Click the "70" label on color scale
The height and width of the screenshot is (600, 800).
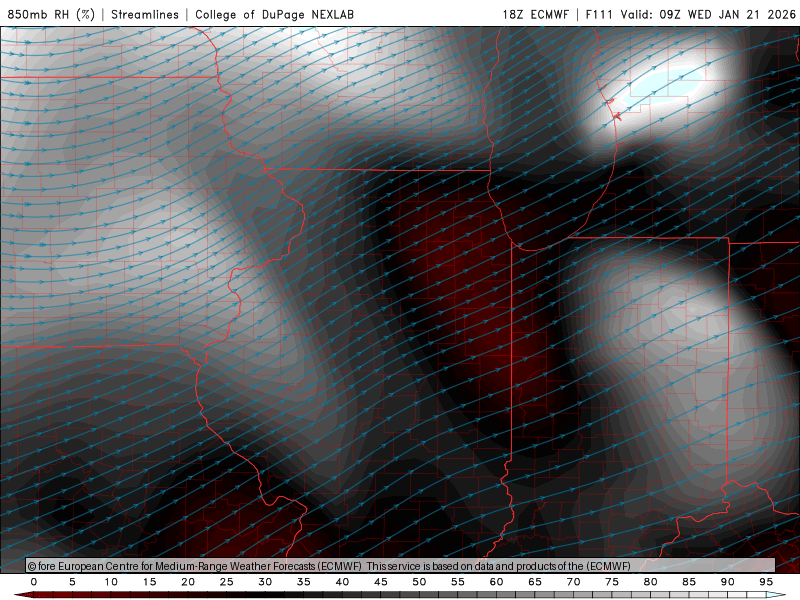[573, 582]
